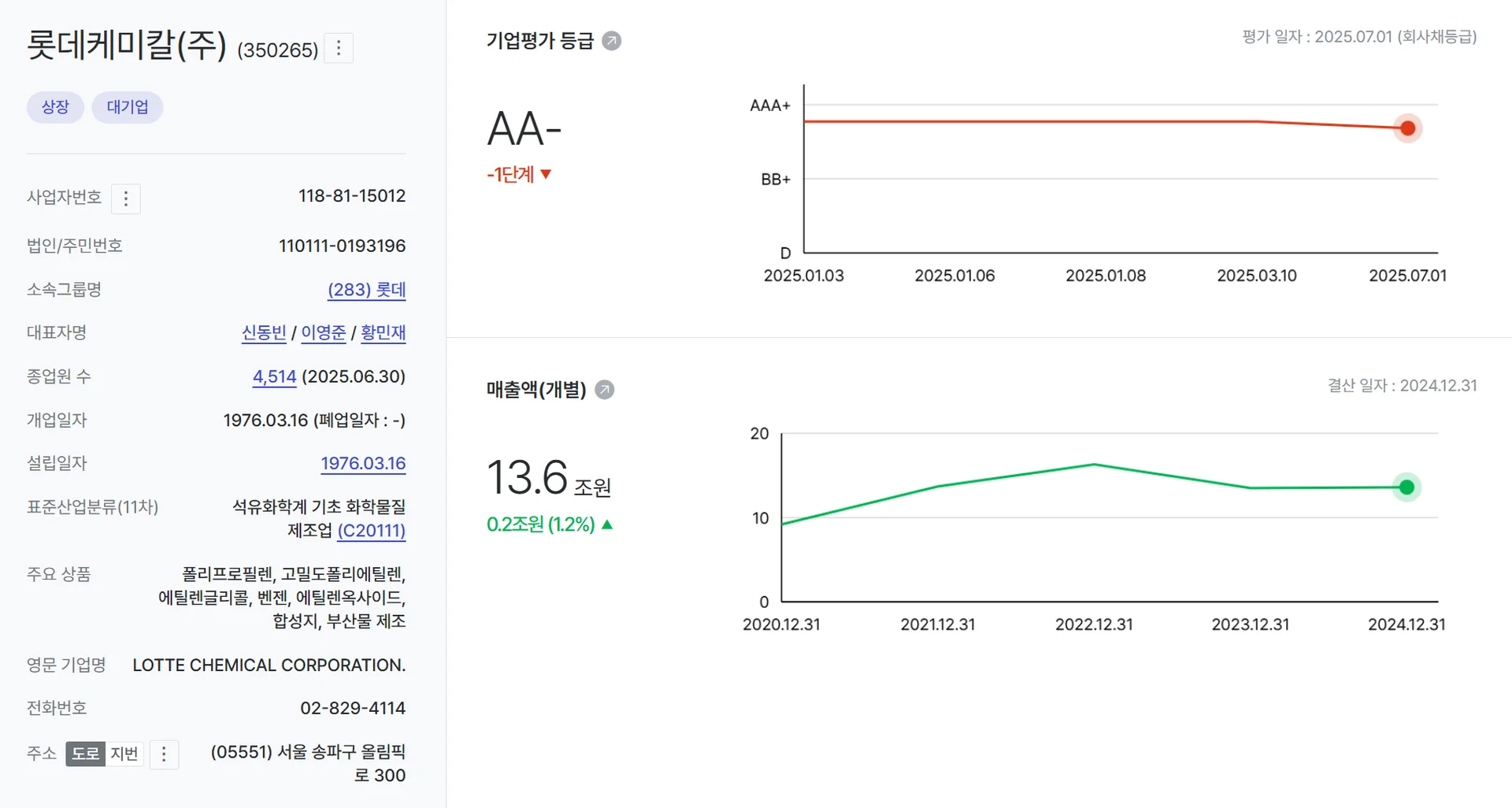Click the 대기업 classification tab
Screen dimensions: 1512x808
click(x=127, y=107)
